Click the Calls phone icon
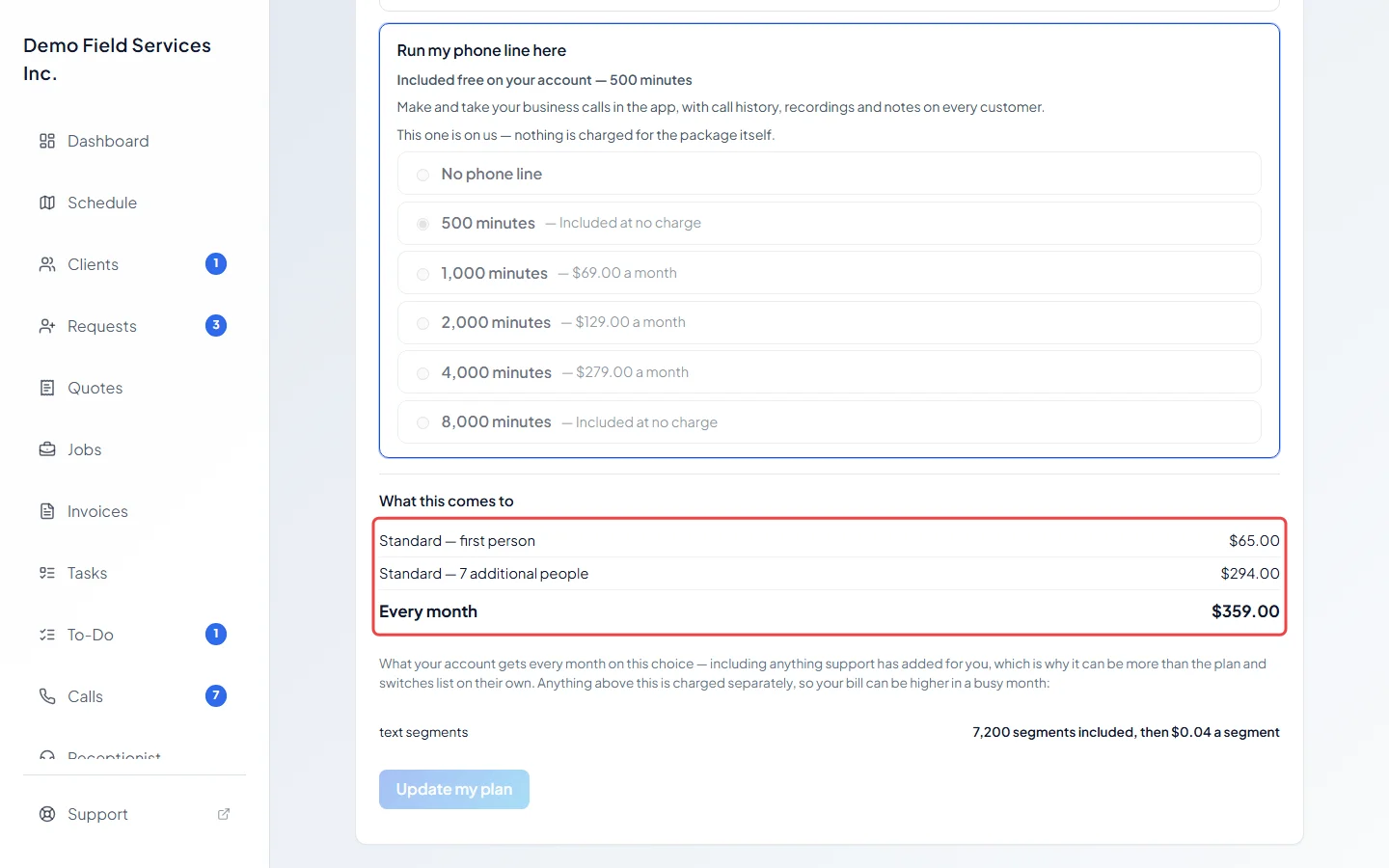 click(x=47, y=696)
